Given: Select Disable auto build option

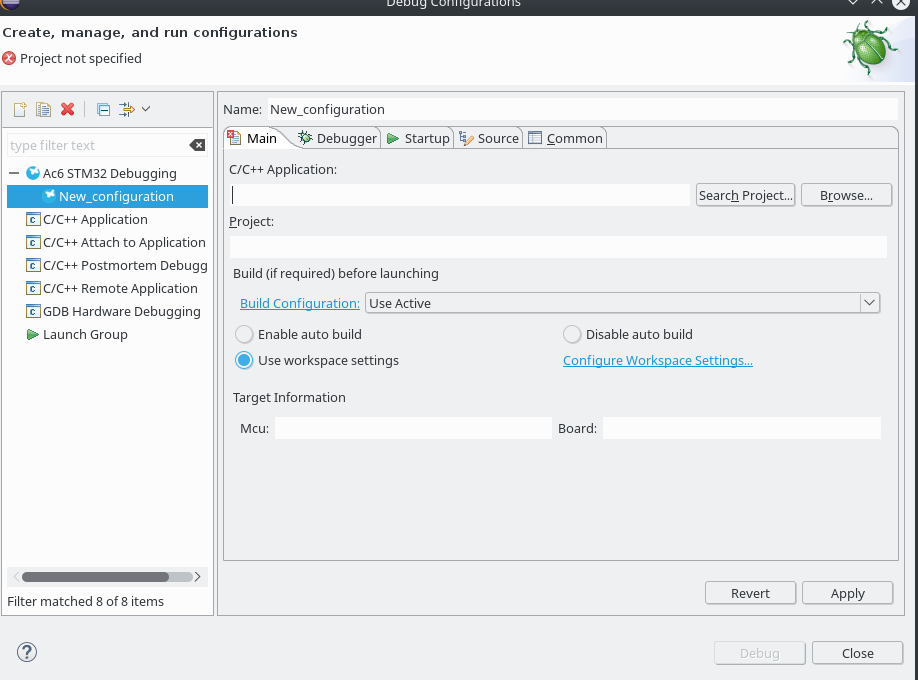Looking at the screenshot, I should (572, 334).
